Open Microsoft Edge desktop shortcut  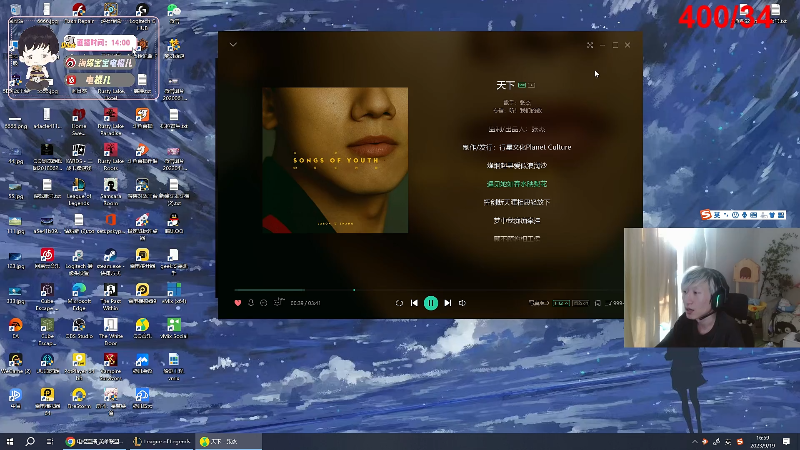point(79,295)
